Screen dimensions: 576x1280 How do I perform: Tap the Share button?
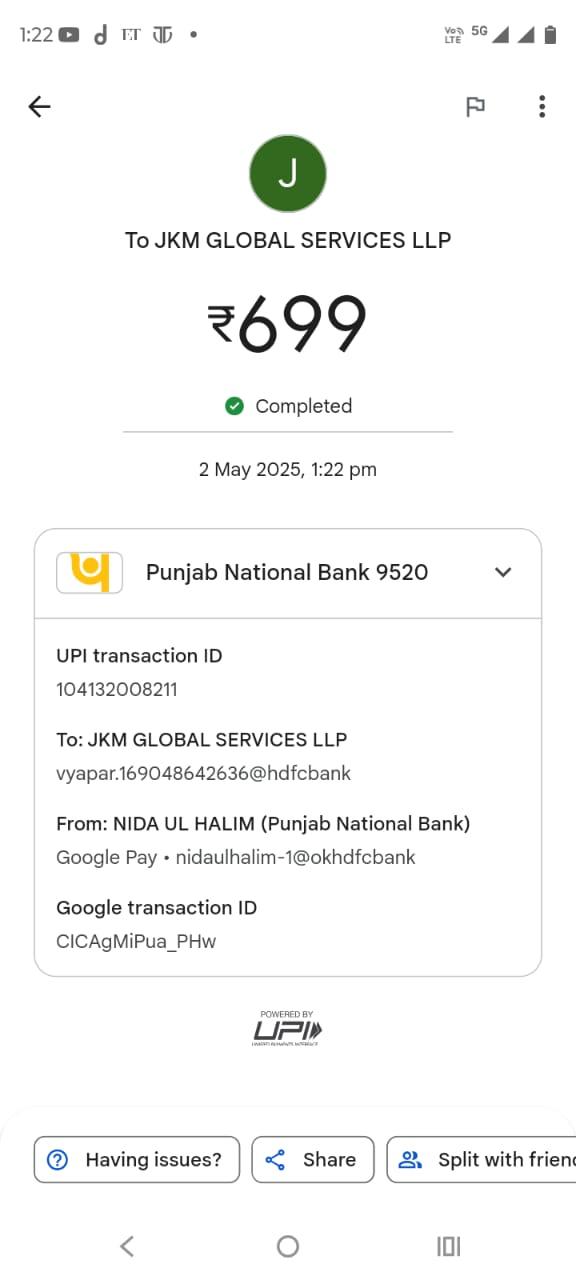[313, 1160]
